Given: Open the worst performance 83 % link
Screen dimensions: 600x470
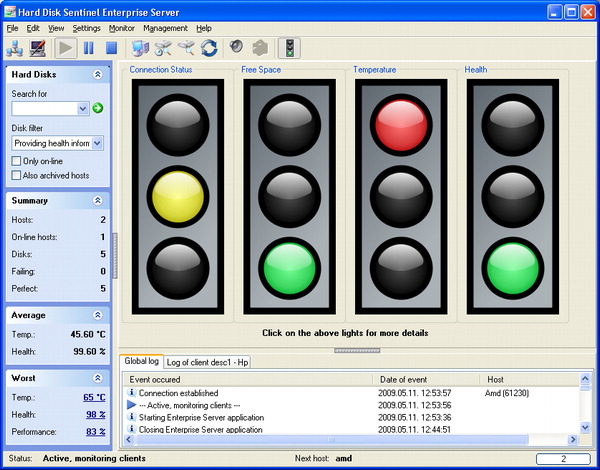Looking at the screenshot, I should tap(96, 432).
